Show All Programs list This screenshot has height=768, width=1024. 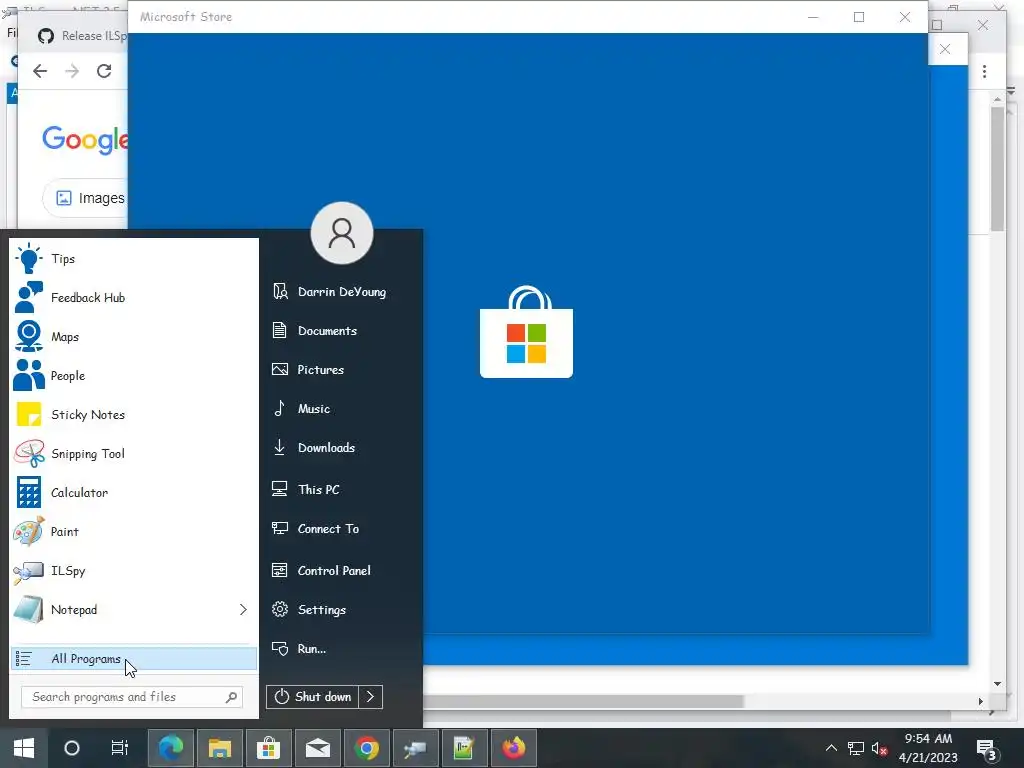pos(134,658)
